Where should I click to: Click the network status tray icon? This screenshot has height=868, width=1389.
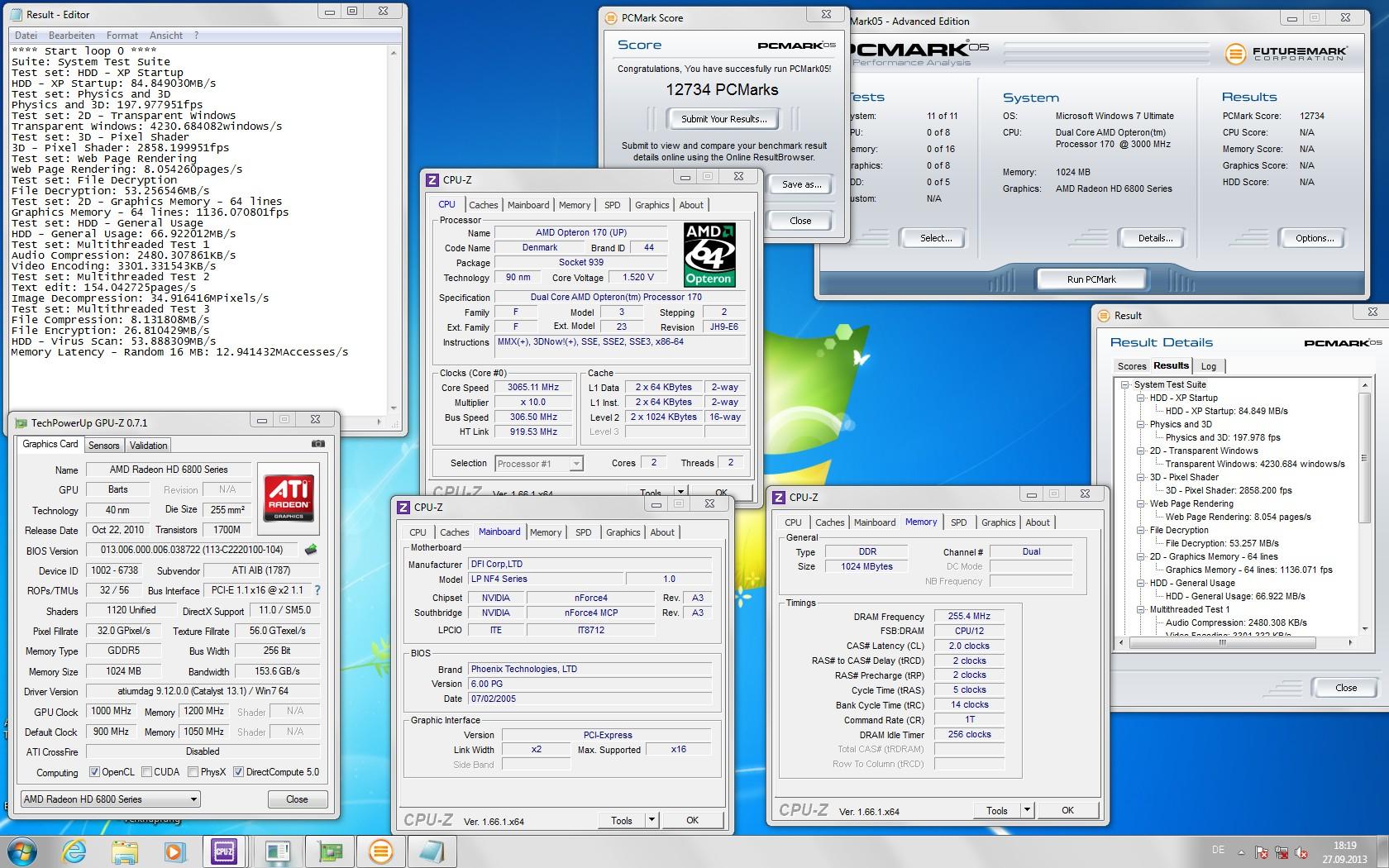[x=1282, y=852]
